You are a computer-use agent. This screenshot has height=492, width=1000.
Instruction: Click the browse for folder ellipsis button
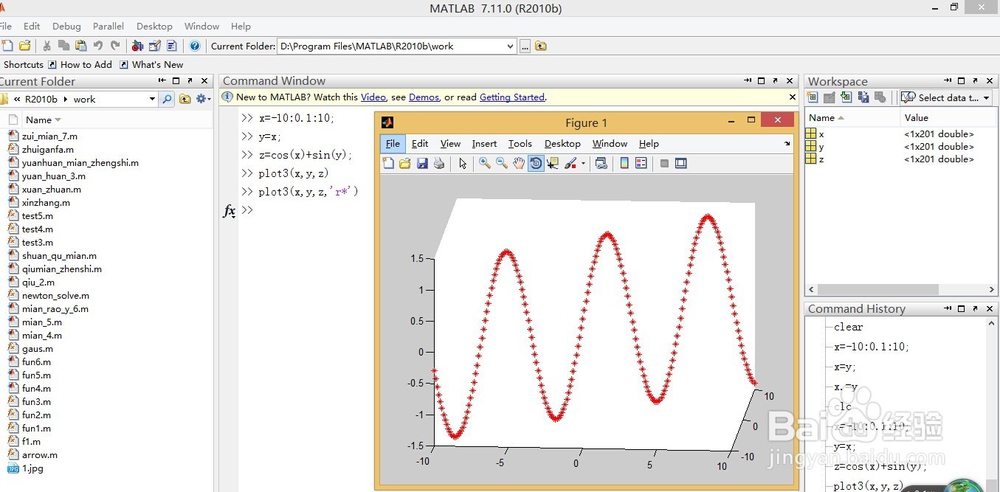click(x=525, y=46)
